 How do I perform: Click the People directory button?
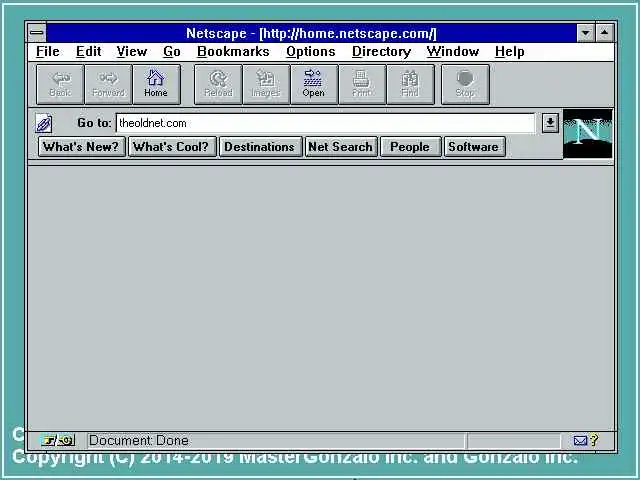(x=410, y=147)
